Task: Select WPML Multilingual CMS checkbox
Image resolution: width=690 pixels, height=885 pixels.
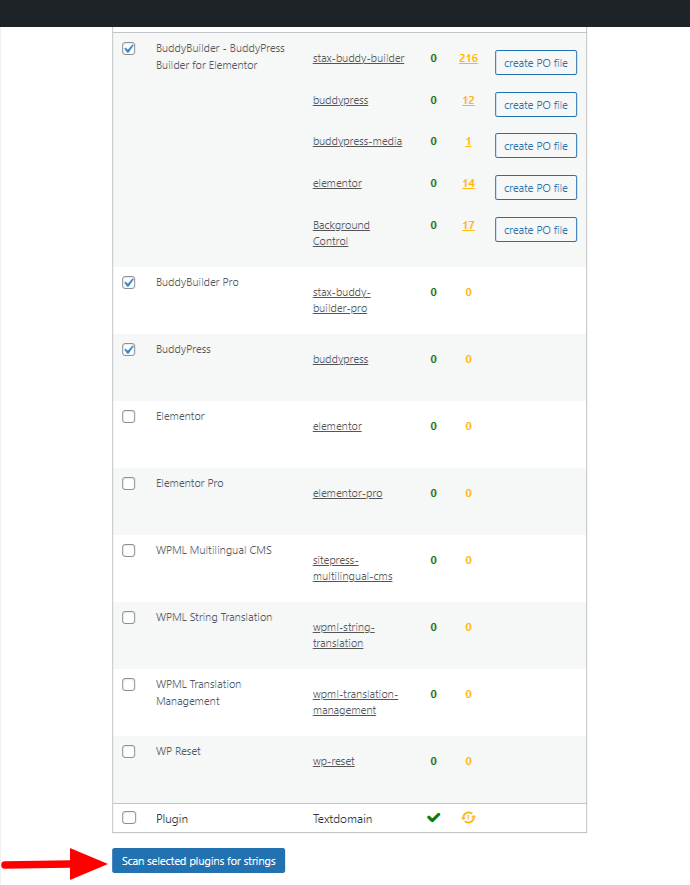Action: [129, 550]
